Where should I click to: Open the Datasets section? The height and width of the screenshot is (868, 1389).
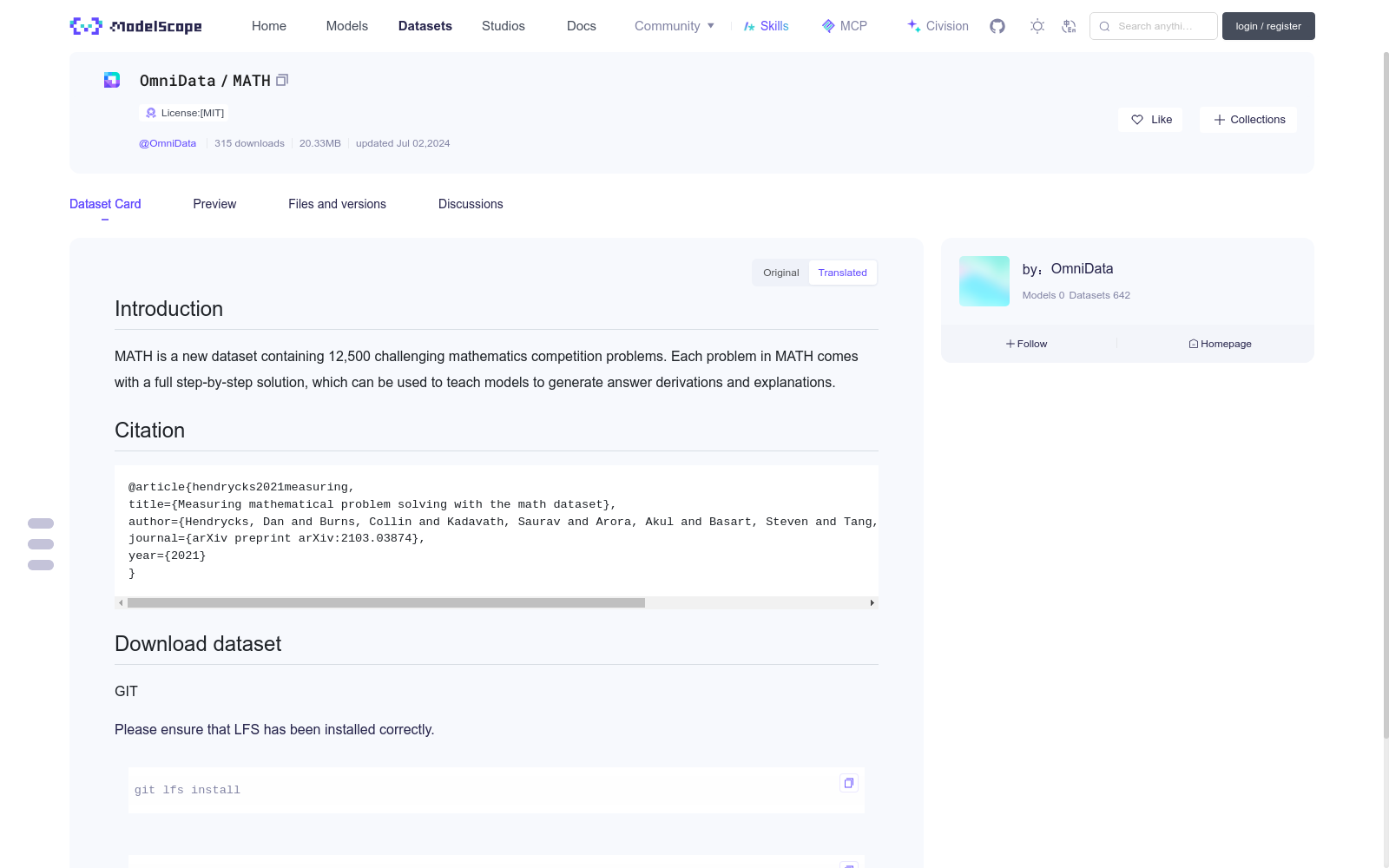pos(425,26)
